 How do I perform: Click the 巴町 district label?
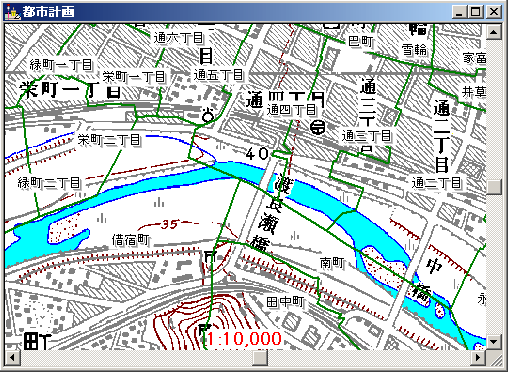pyautogui.click(x=361, y=41)
